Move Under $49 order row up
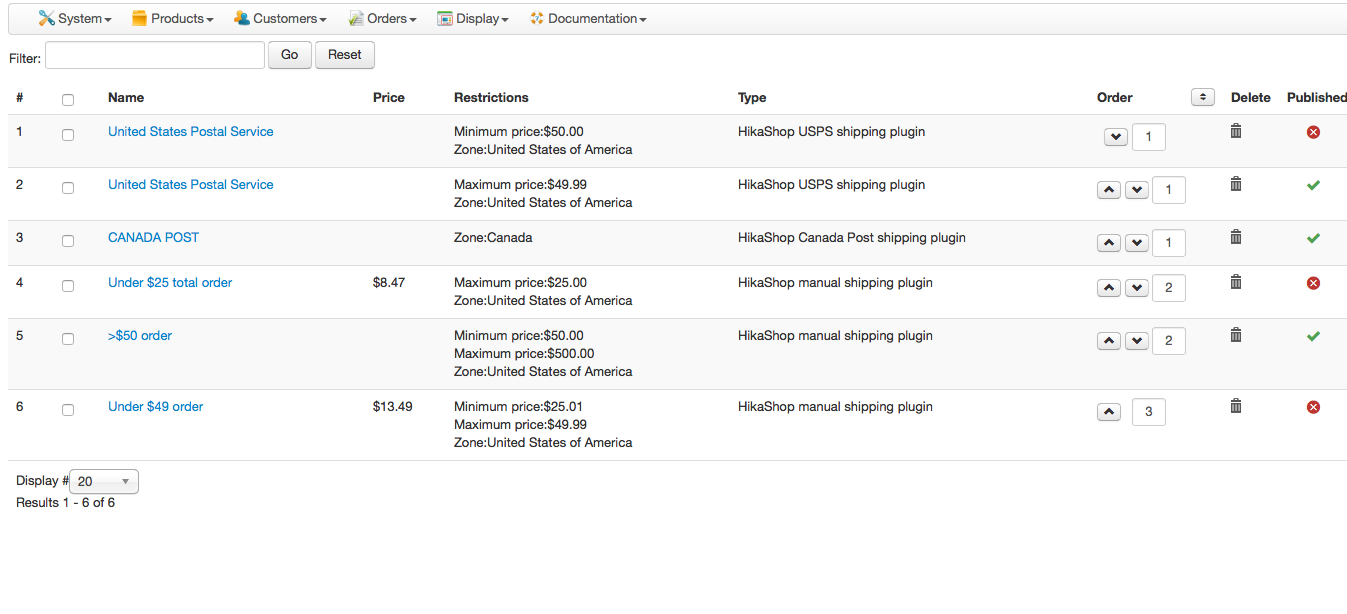This screenshot has height=614, width=1347. 1109,412
